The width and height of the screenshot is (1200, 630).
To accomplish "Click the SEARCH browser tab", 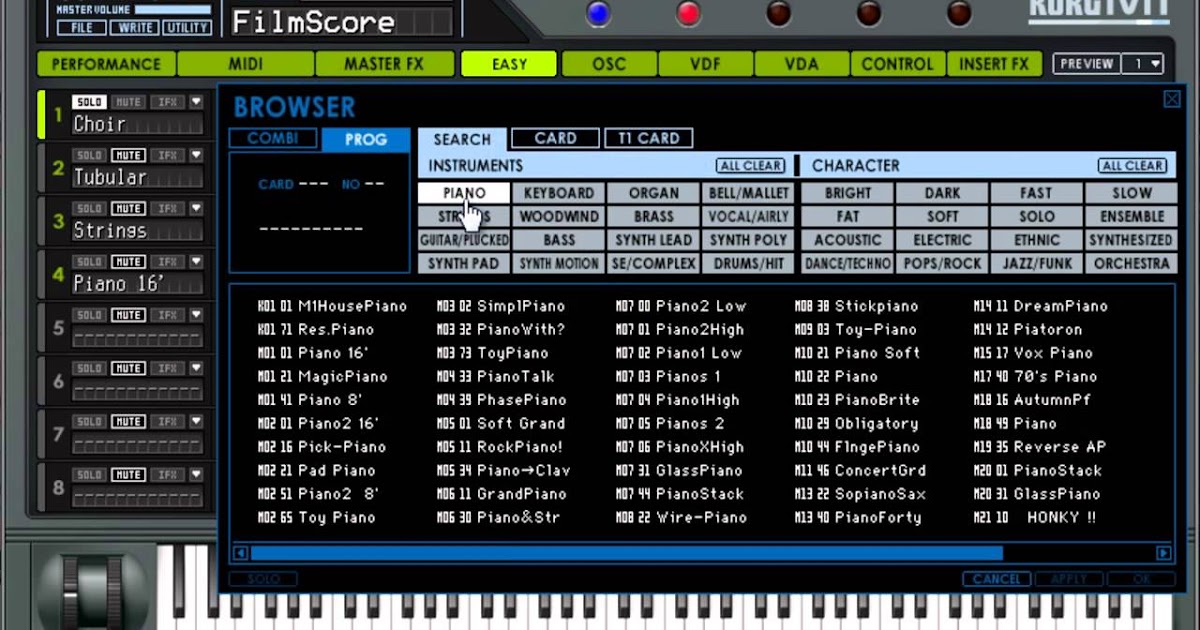I will [x=462, y=140].
